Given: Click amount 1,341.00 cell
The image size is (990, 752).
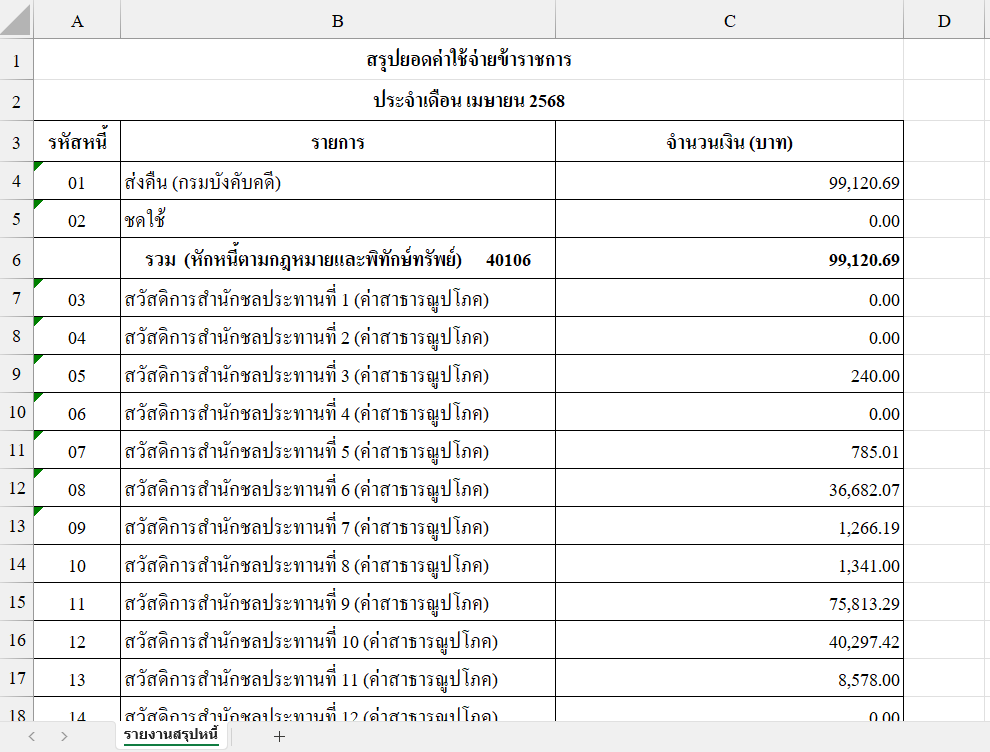Looking at the screenshot, I should tap(729, 564).
